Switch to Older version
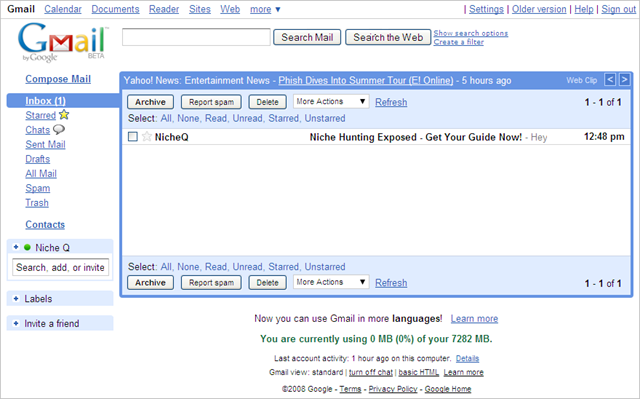640x399 pixels. [539, 9]
